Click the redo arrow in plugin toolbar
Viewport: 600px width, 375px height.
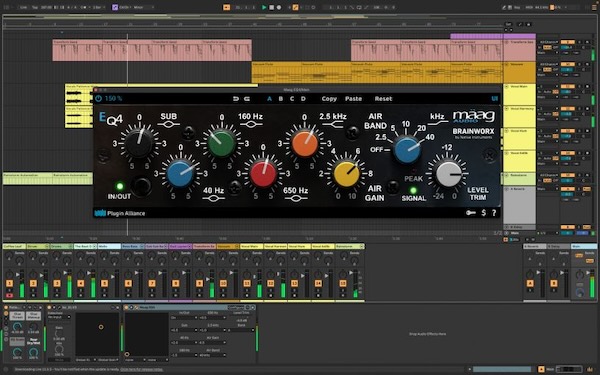tap(247, 99)
